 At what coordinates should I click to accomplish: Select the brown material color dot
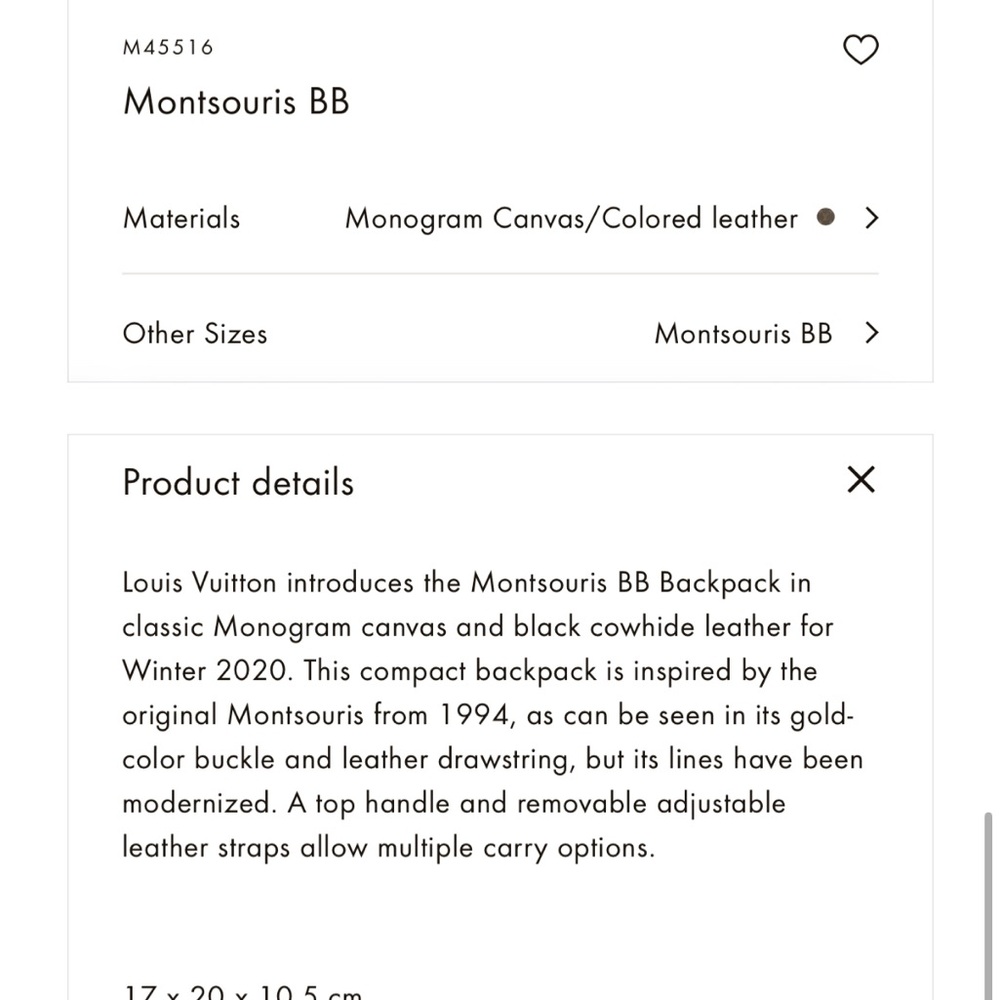(825, 218)
